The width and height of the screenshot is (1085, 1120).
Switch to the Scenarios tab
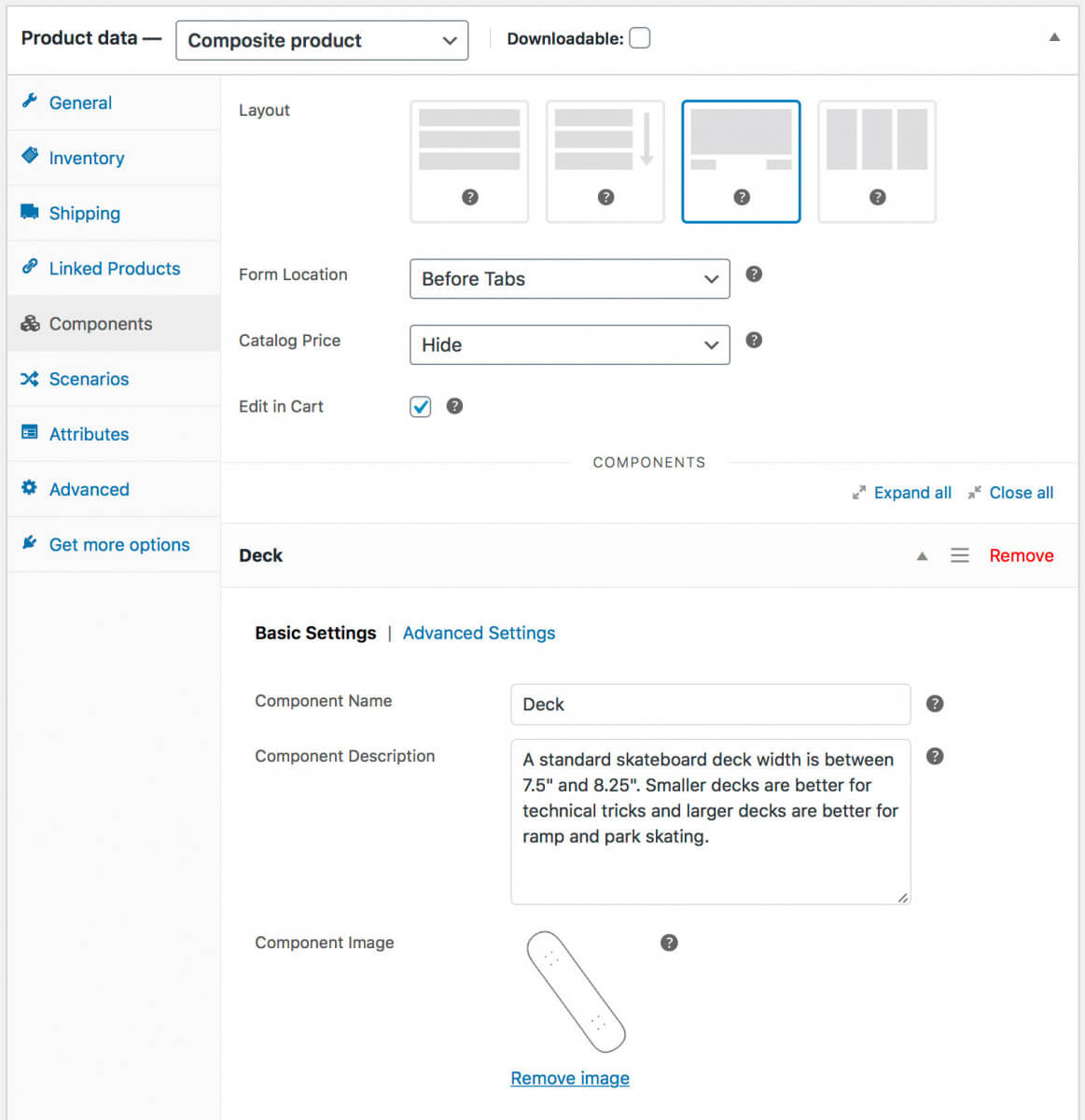pos(89,379)
